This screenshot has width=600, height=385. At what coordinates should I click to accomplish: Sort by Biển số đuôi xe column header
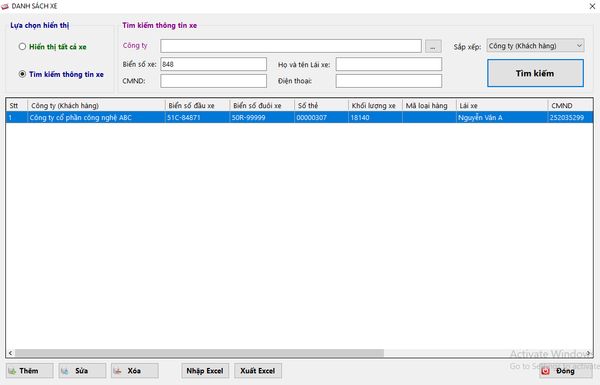pos(262,106)
